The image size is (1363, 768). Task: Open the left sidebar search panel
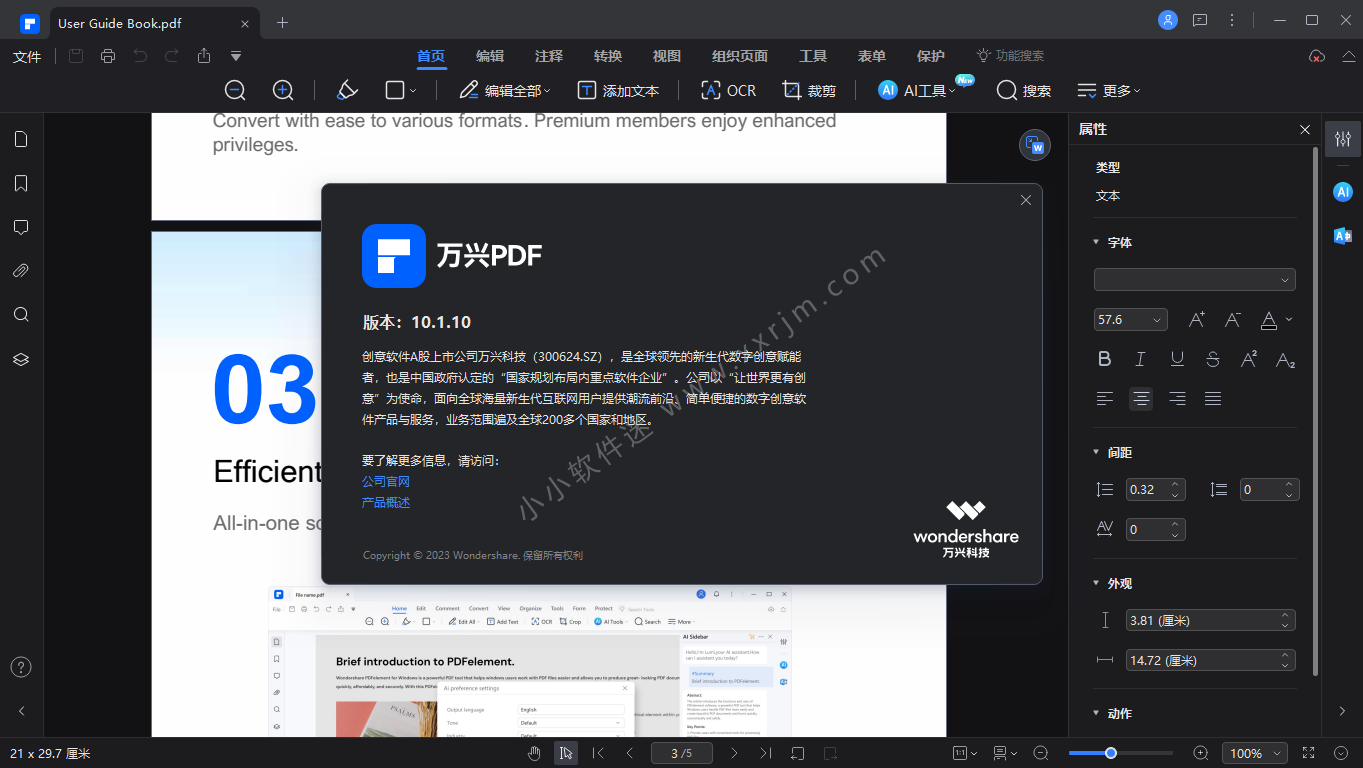coord(21,314)
